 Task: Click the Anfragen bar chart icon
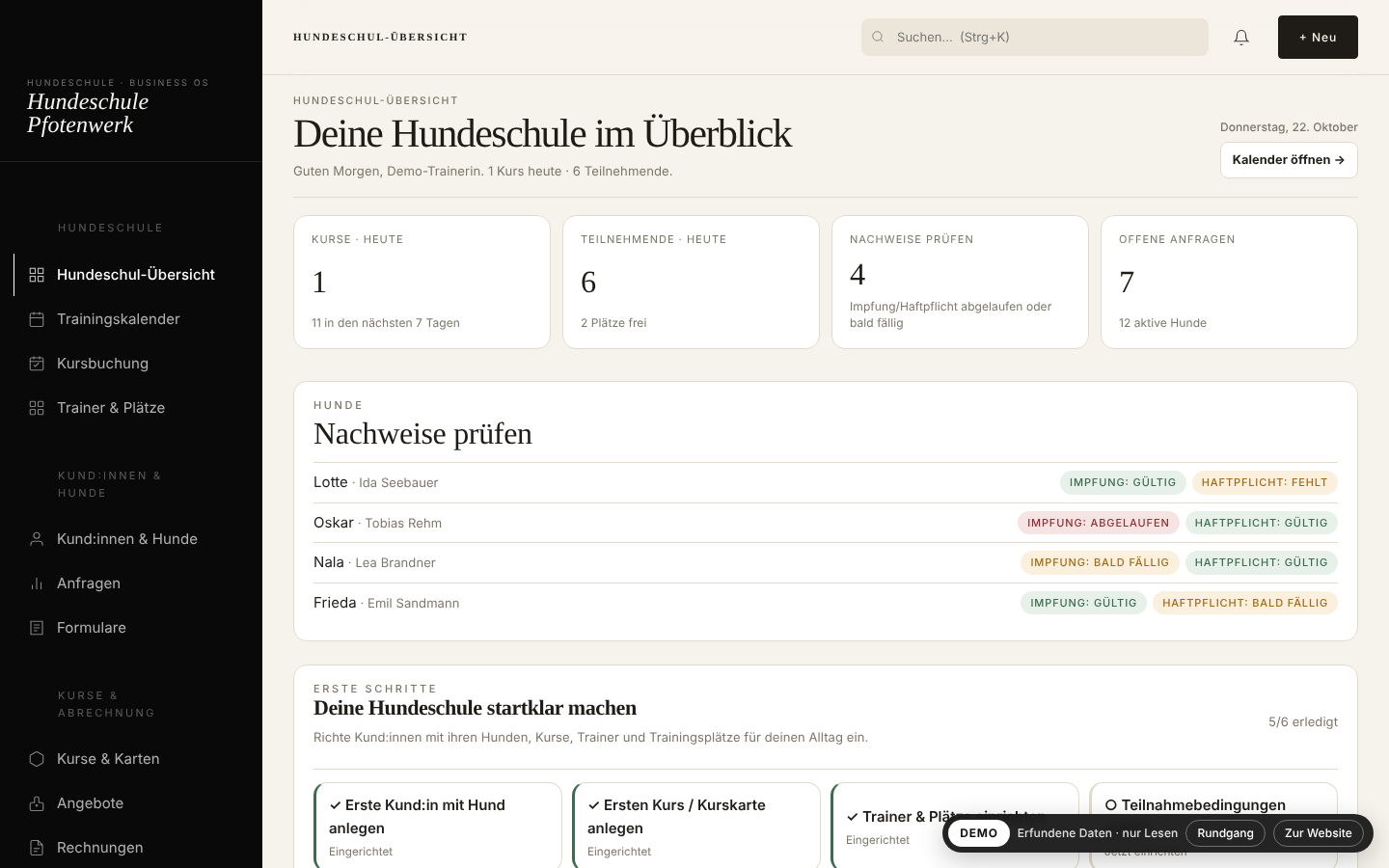[37, 583]
